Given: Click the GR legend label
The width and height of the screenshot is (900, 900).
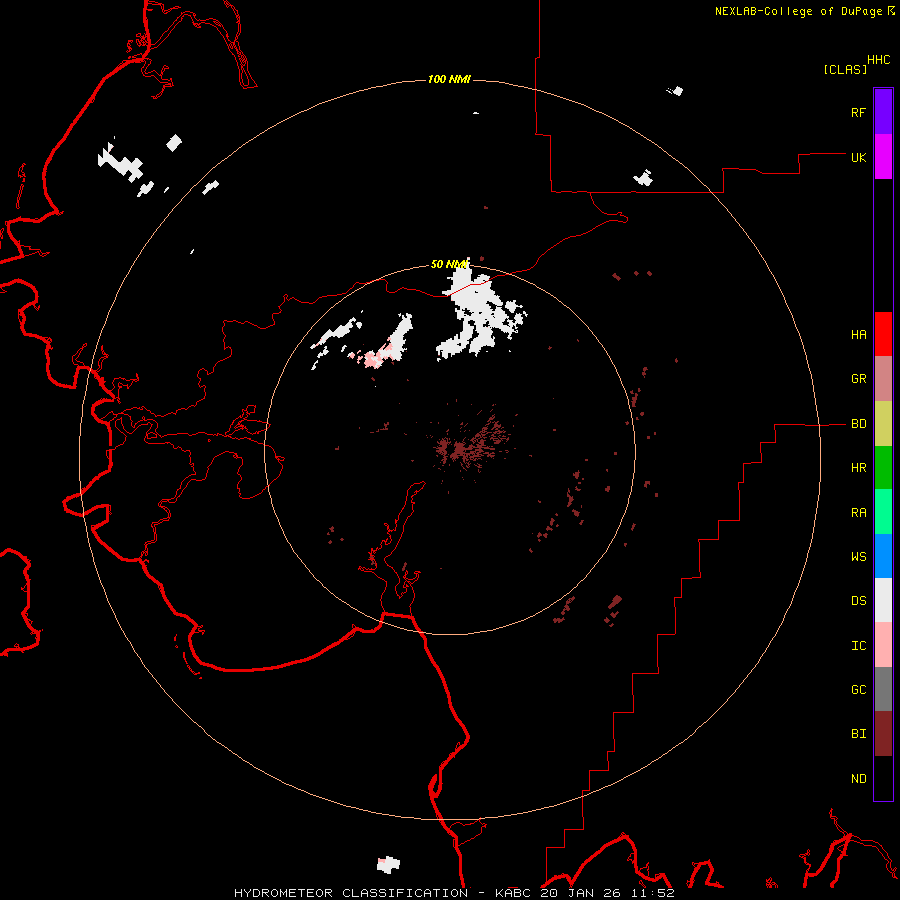Looking at the screenshot, I should tap(858, 379).
